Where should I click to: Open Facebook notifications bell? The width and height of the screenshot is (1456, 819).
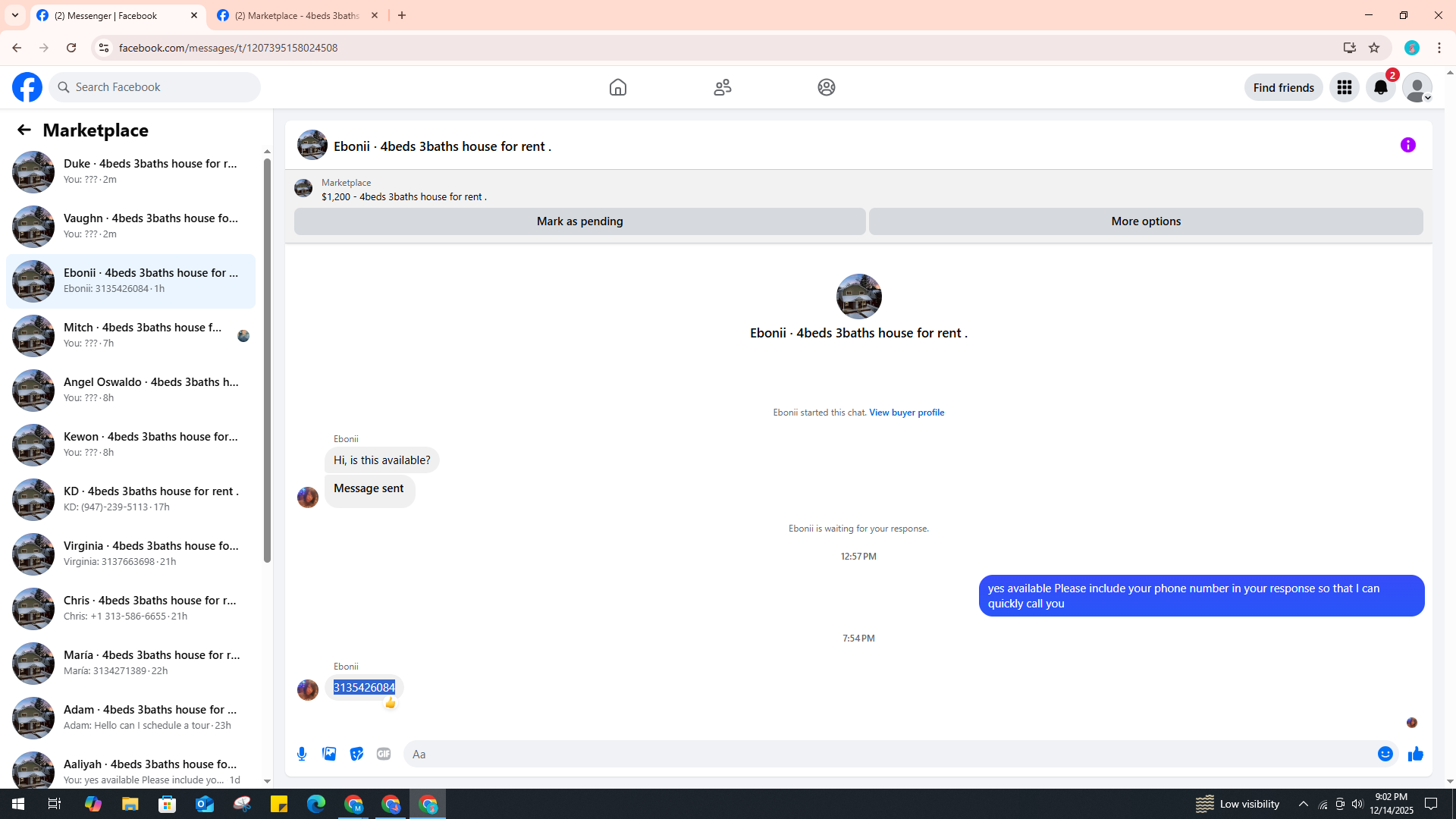[1380, 87]
